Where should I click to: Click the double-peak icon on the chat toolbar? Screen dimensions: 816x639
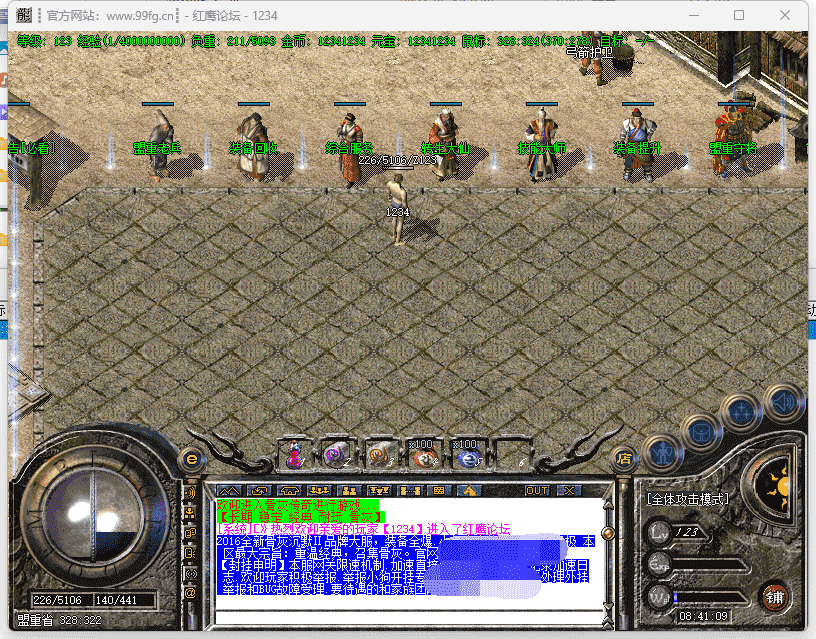click(228, 491)
